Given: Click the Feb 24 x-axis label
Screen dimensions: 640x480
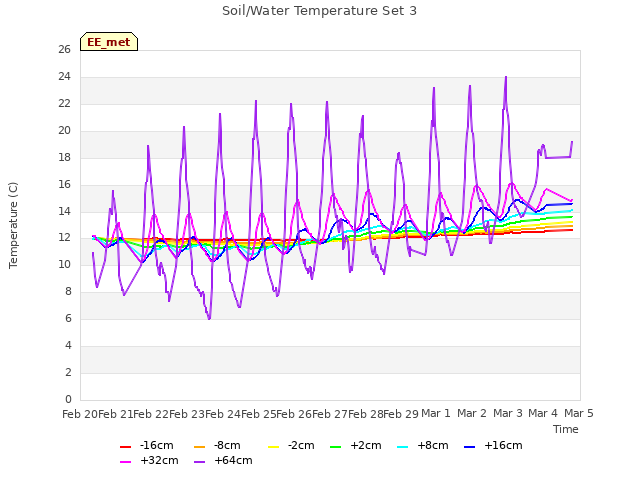Looking at the screenshot, I should click(222, 414).
